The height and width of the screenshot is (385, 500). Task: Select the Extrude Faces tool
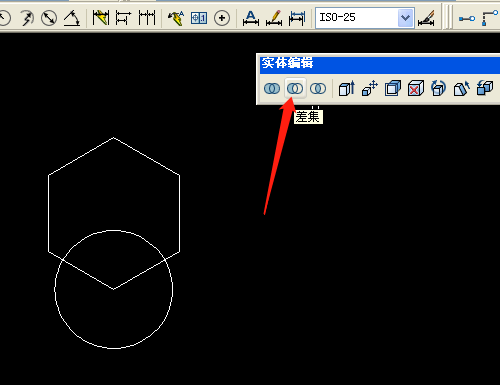pos(347,88)
